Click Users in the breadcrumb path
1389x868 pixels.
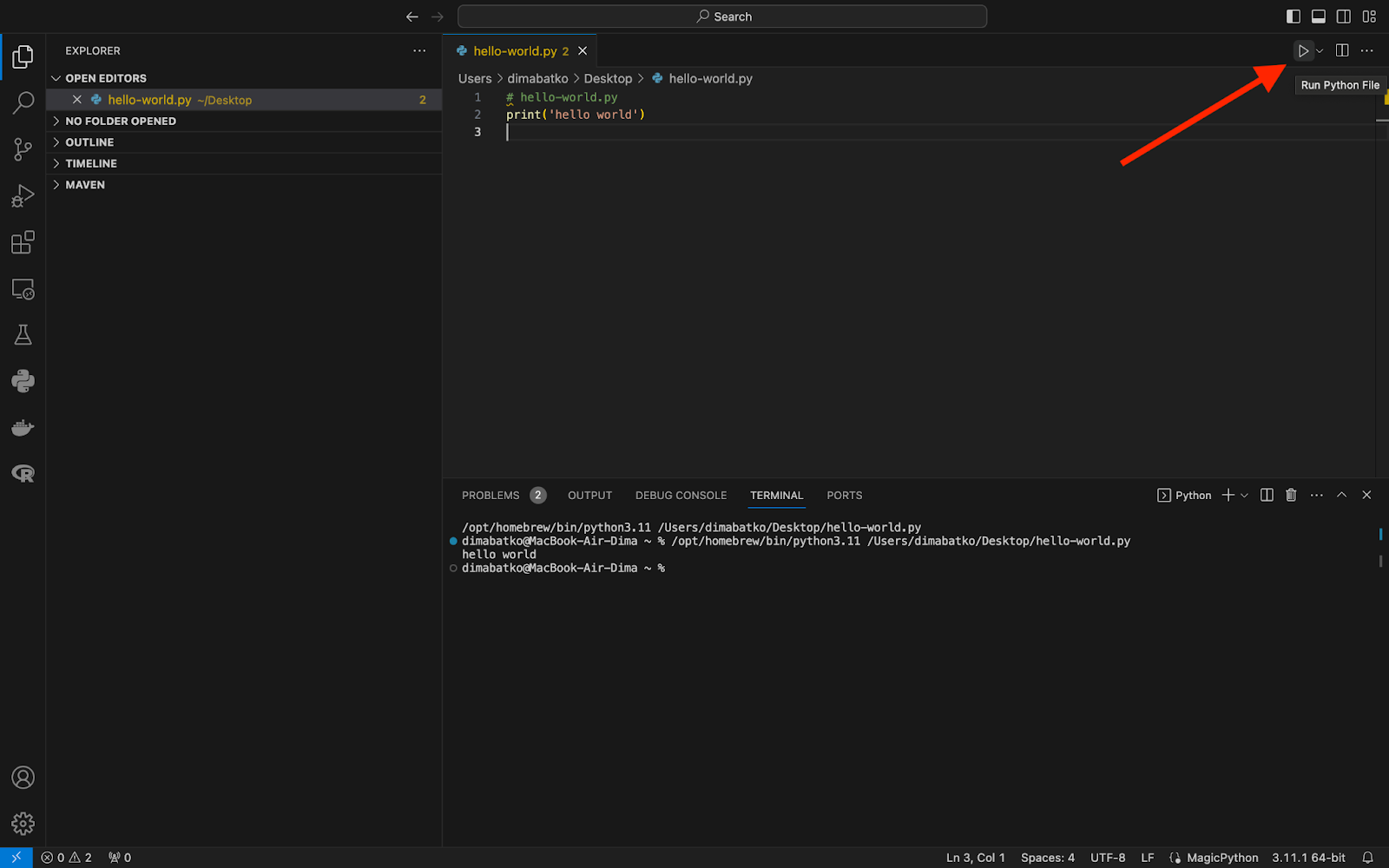click(475, 79)
